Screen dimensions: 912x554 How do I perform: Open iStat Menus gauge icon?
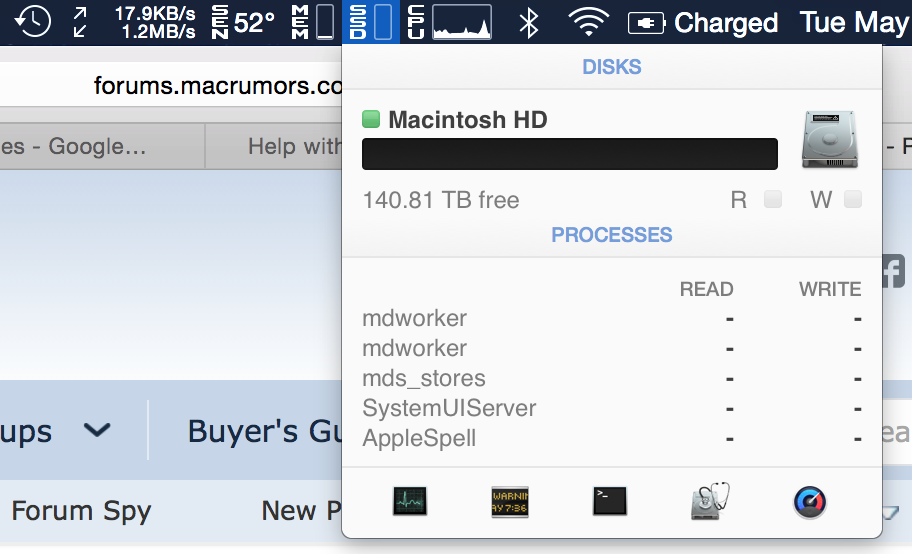[x=810, y=502]
